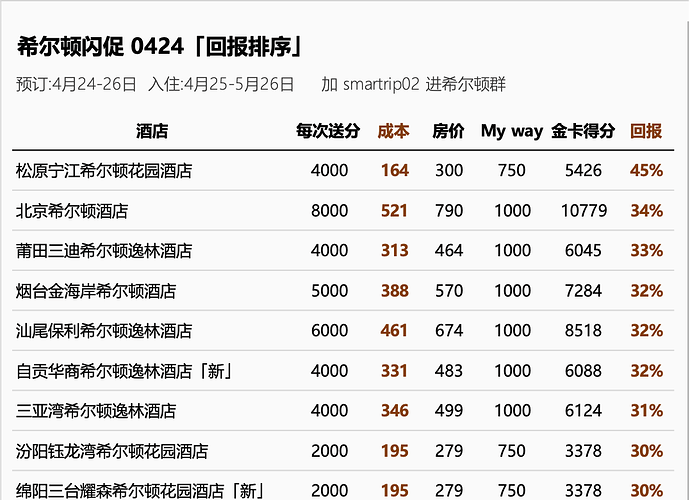Image resolution: width=690 pixels, height=500 pixels.
Task: Click return value 33%
Action: click(646, 251)
